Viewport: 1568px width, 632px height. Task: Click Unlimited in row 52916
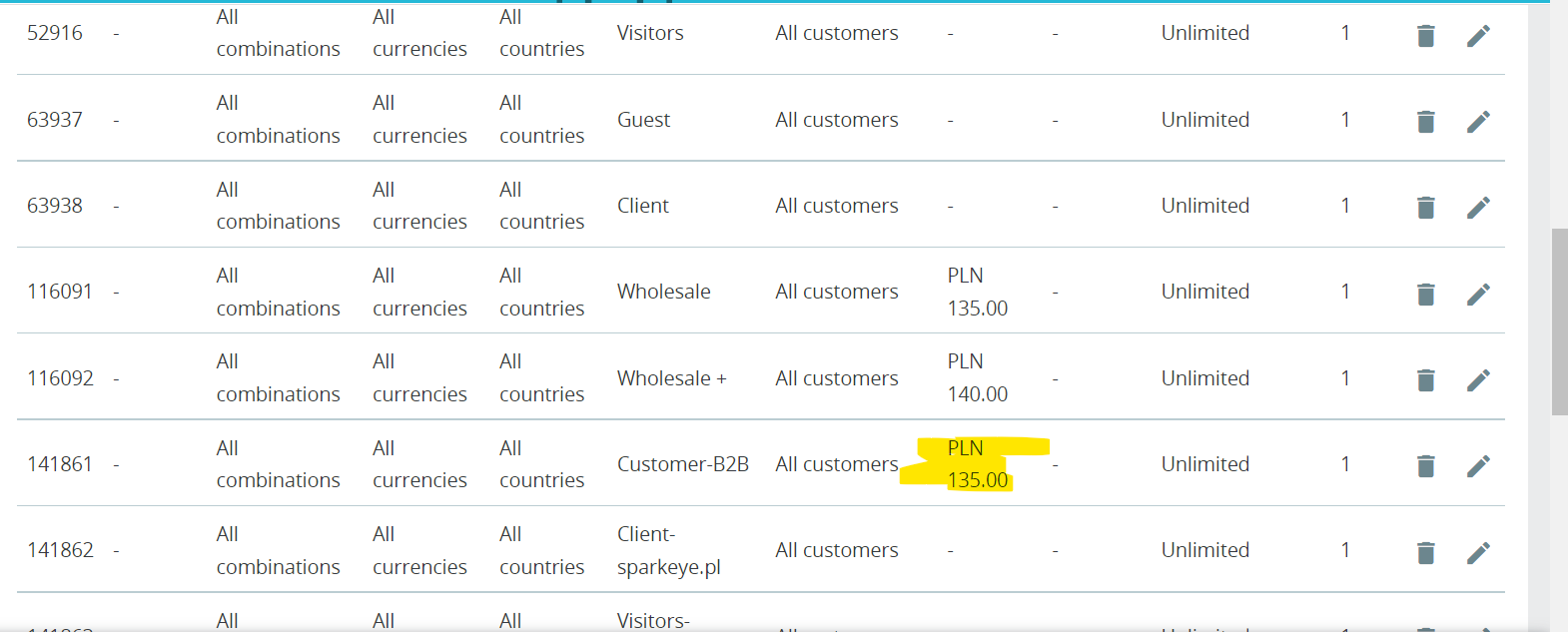pos(1205,33)
